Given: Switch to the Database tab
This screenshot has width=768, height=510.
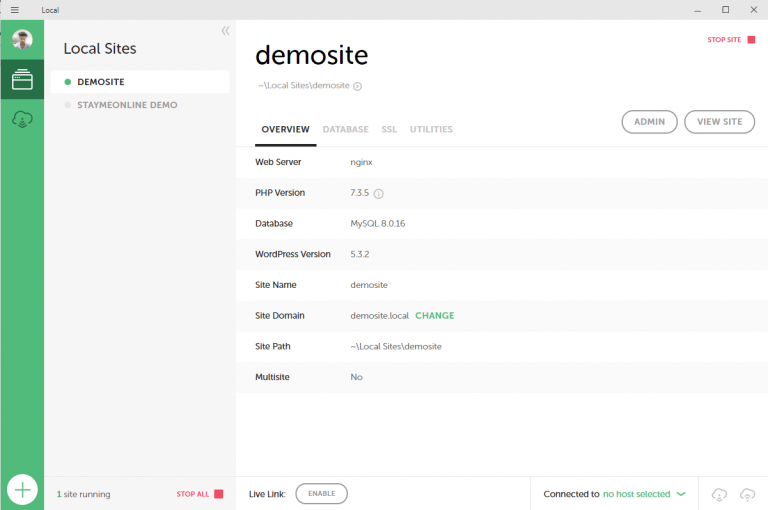Looking at the screenshot, I should tap(345, 130).
